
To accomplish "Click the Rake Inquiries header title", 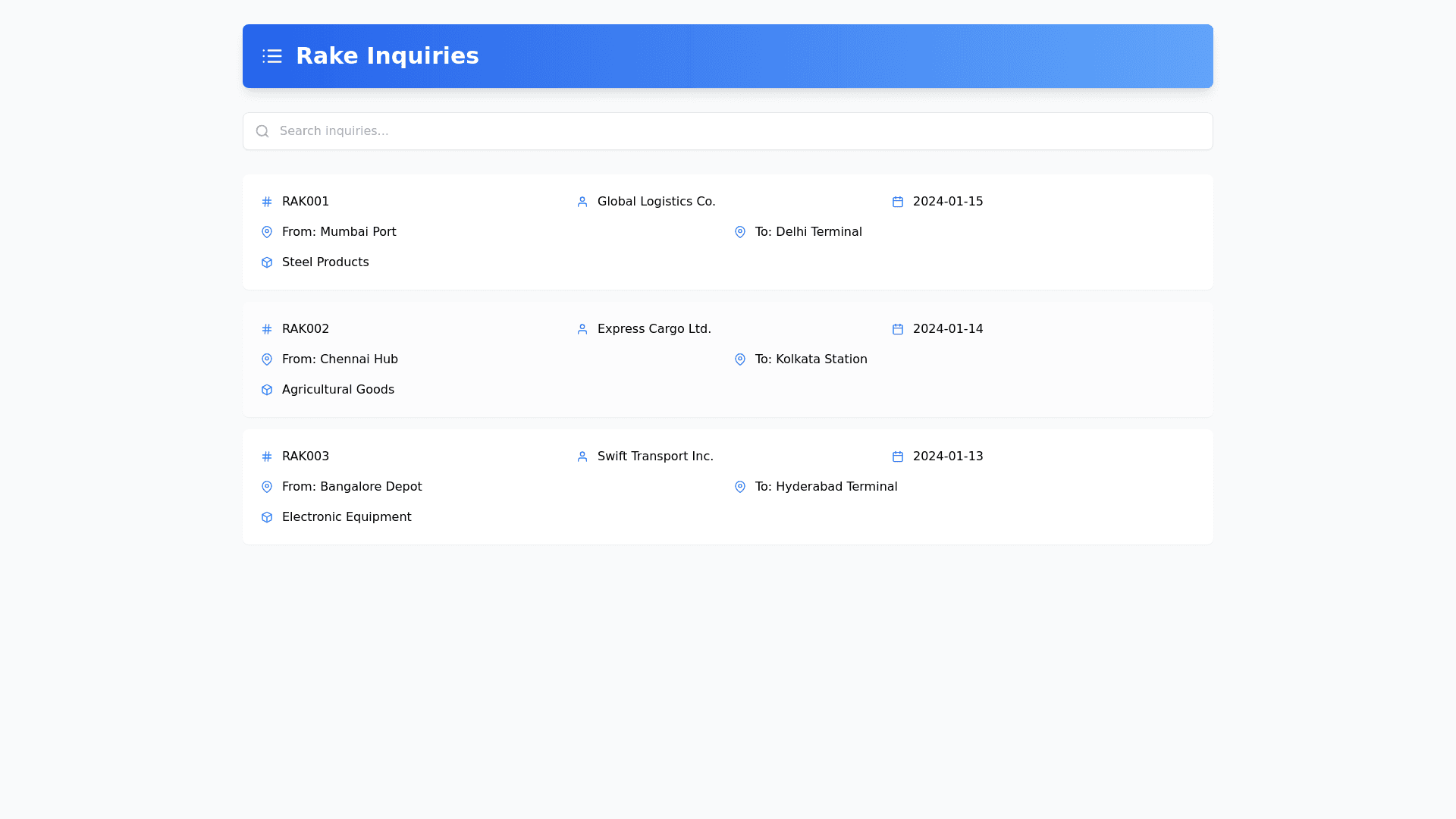I will (x=387, y=56).
